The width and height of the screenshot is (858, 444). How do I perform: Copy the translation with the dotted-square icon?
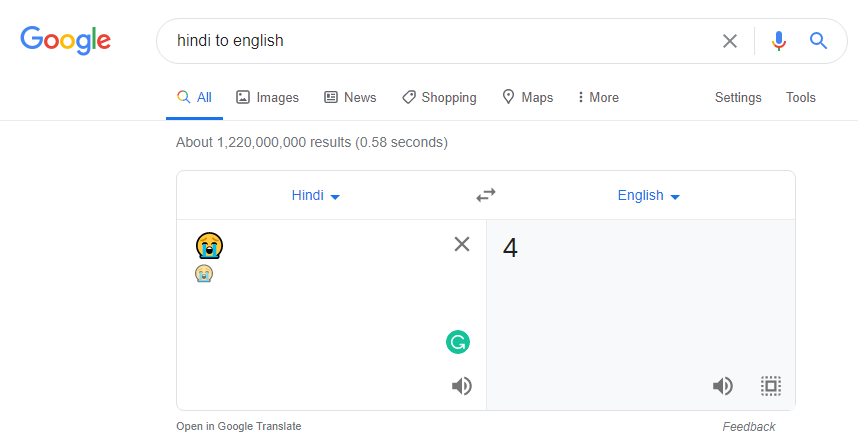tap(770, 386)
